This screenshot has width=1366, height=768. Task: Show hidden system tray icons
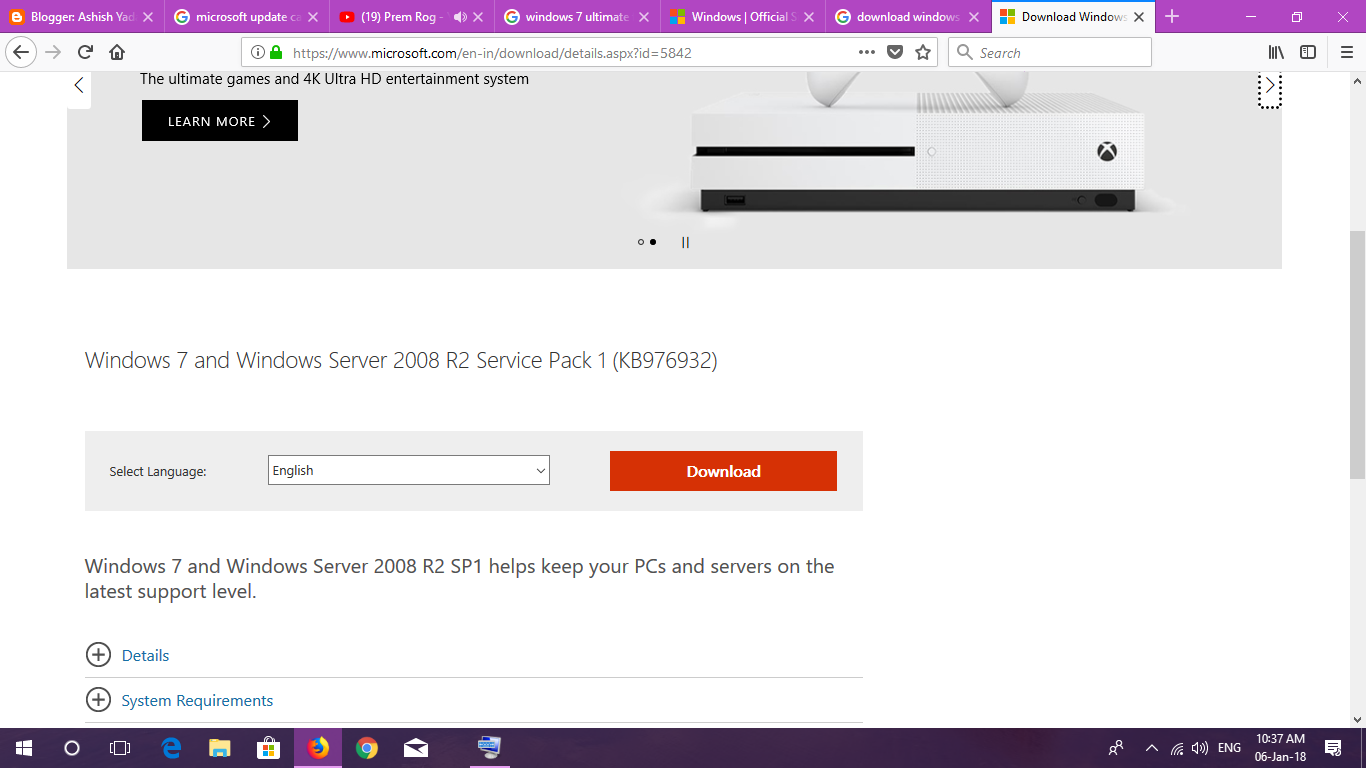(1151, 748)
